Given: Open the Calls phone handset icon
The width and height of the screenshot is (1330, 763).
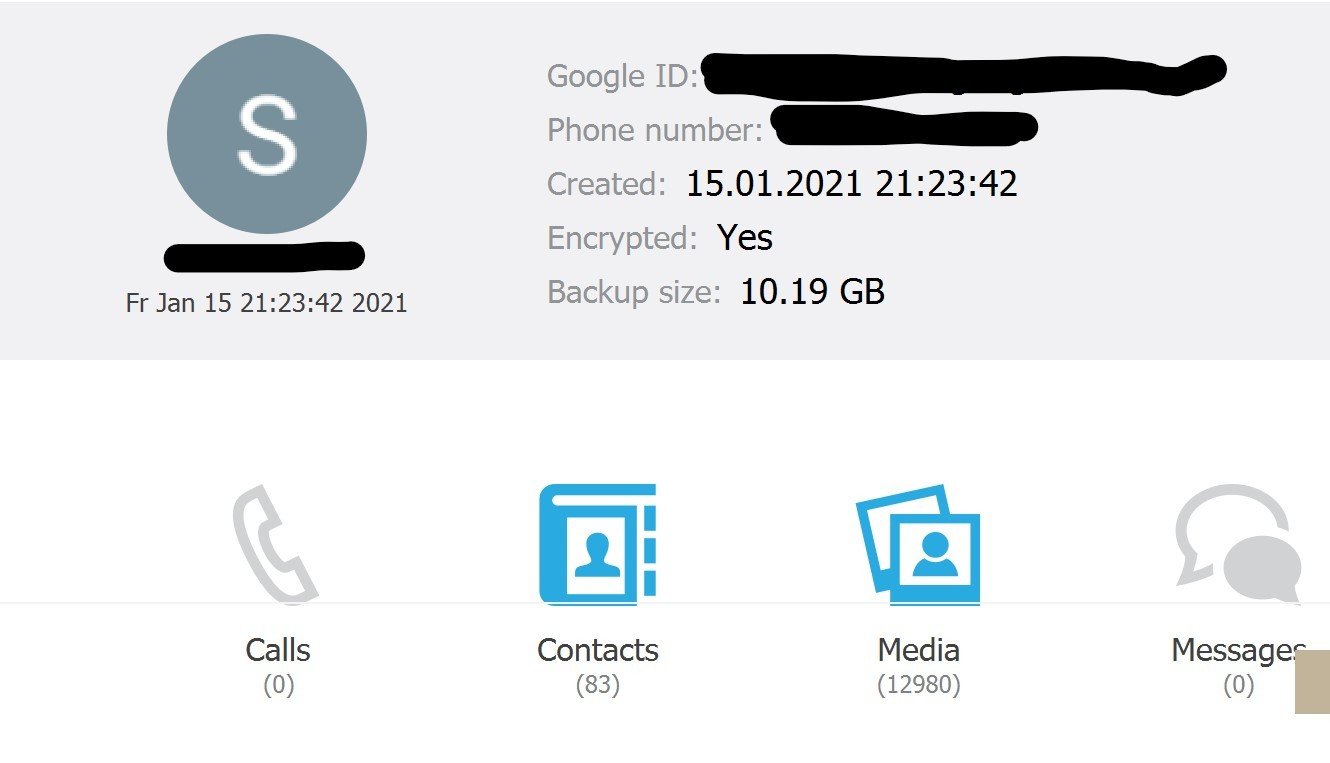Looking at the screenshot, I should pyautogui.click(x=276, y=544).
